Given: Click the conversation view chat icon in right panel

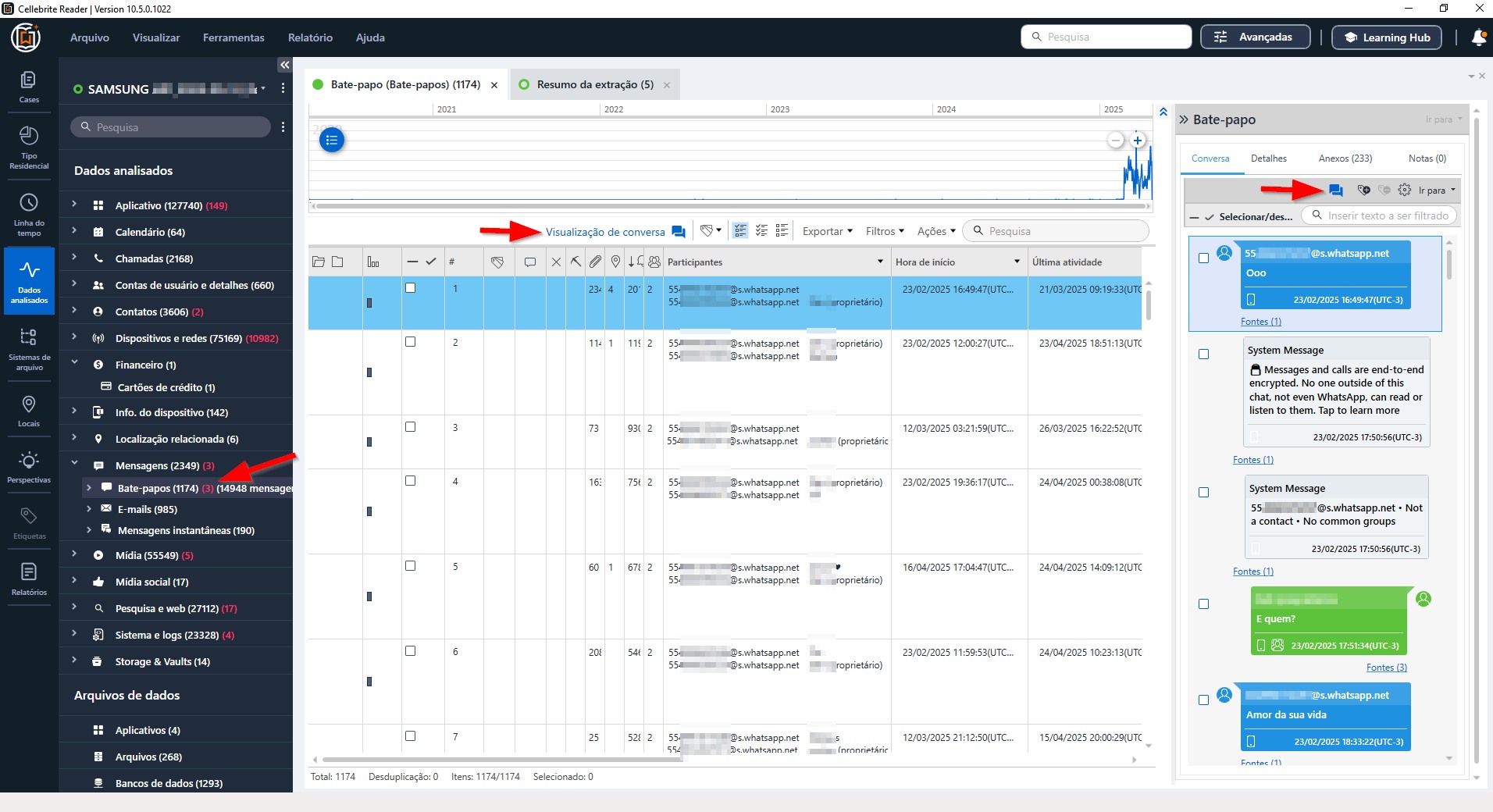Looking at the screenshot, I should (x=1336, y=190).
